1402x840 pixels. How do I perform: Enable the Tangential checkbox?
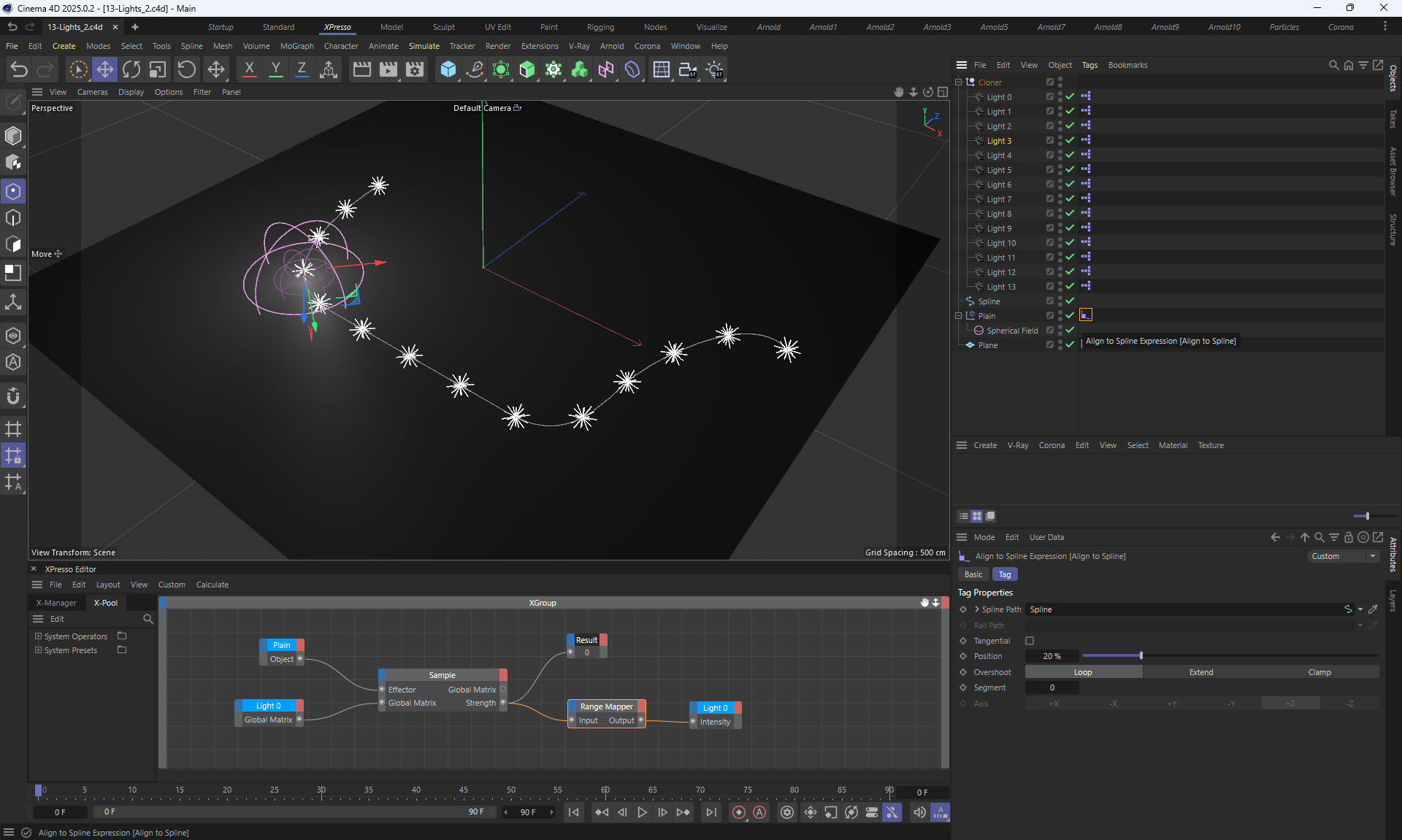(x=1030, y=641)
